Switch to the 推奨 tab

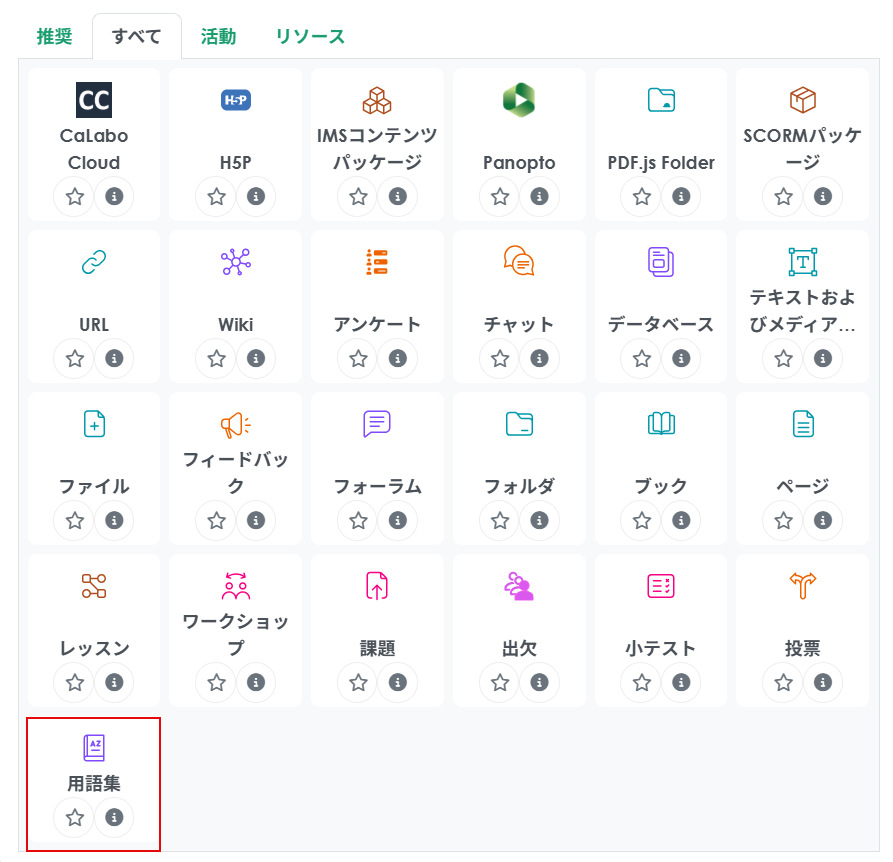(54, 37)
